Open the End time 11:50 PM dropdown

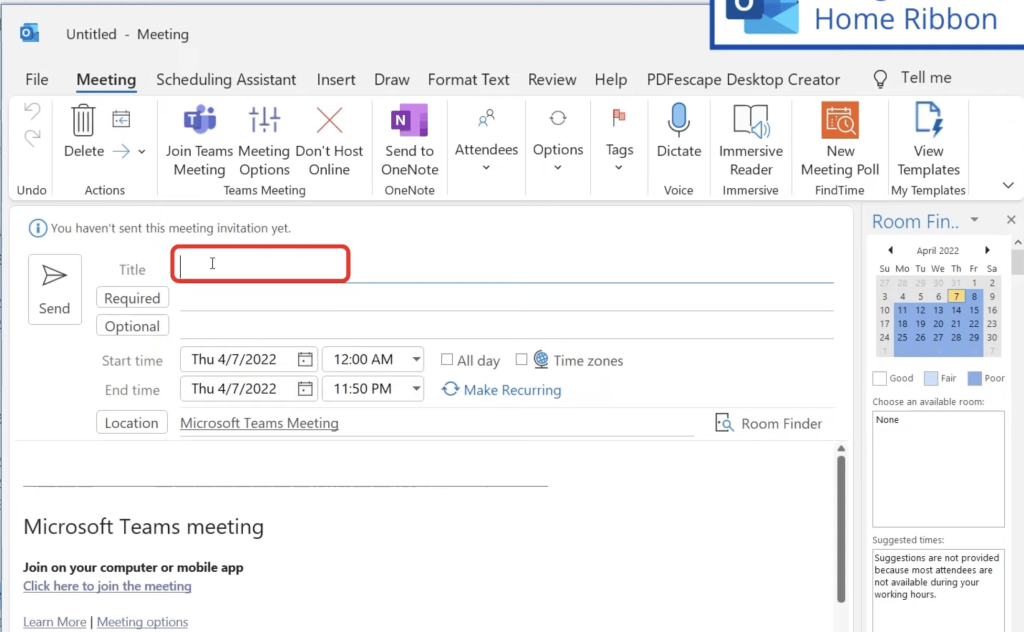[x=416, y=388]
